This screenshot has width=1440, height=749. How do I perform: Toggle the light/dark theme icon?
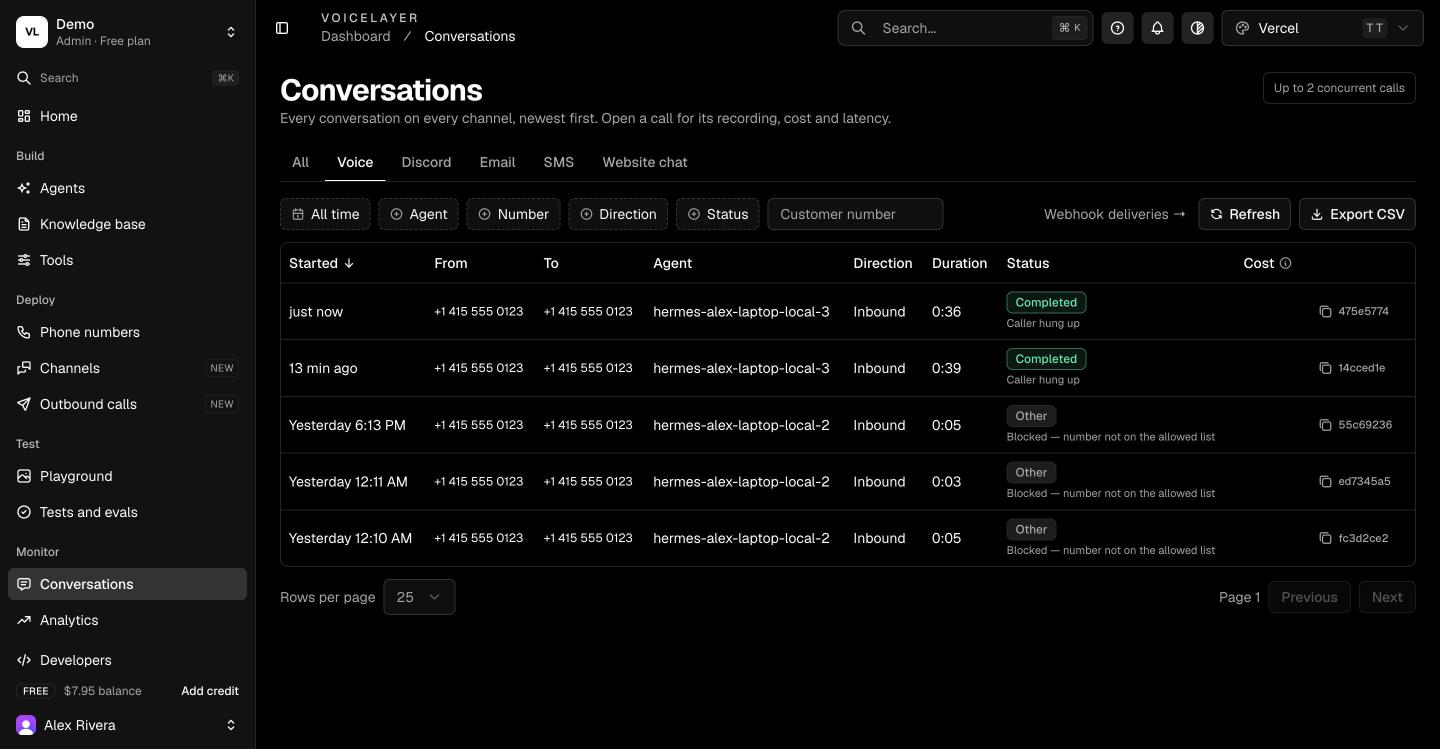point(1197,28)
